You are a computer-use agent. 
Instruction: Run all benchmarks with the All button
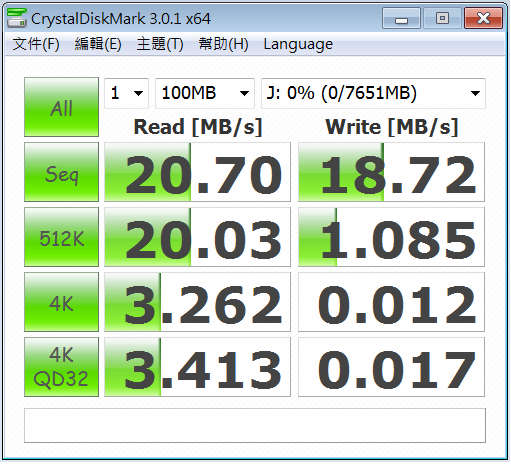point(61,107)
